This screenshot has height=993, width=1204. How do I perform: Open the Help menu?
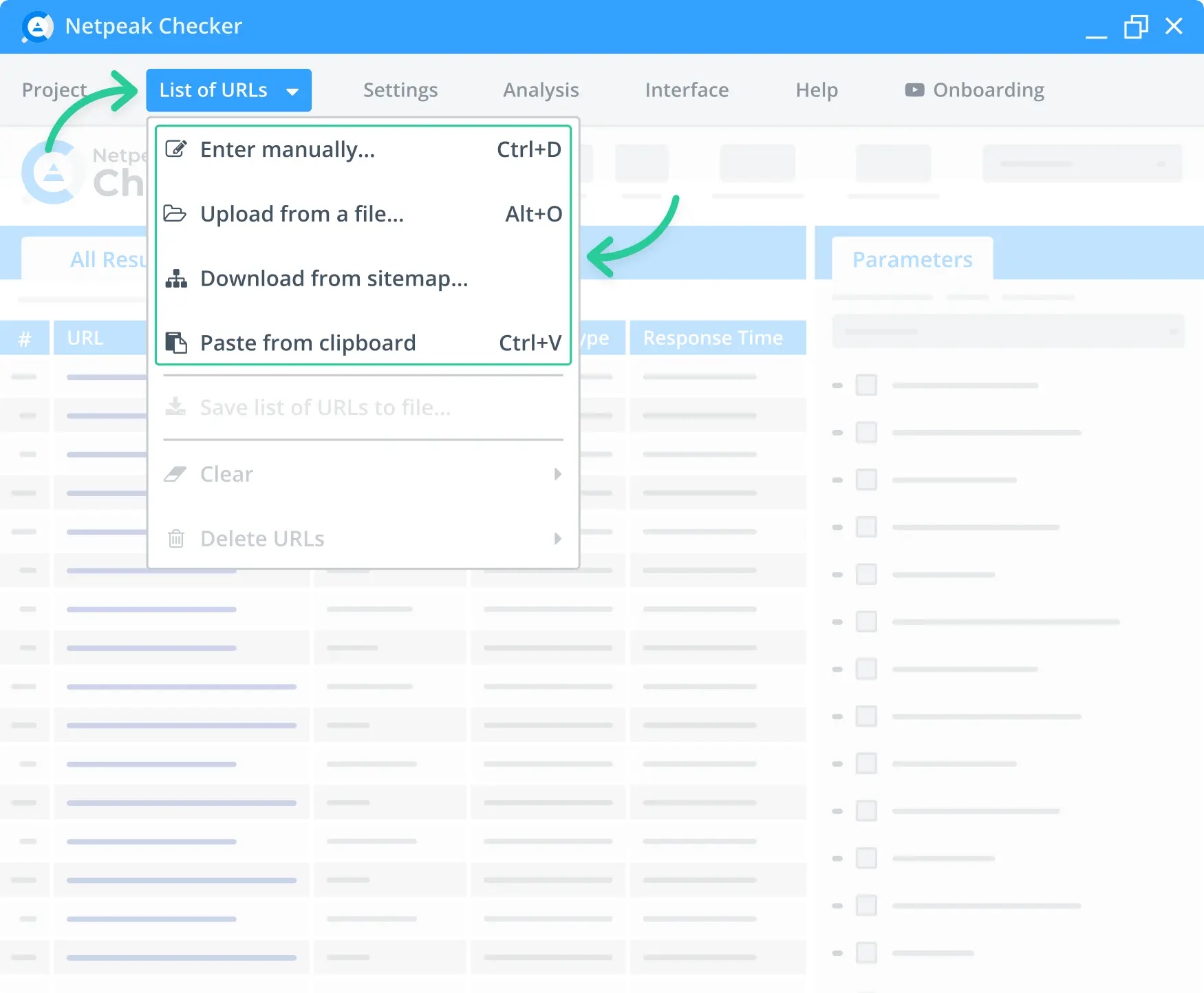point(816,89)
